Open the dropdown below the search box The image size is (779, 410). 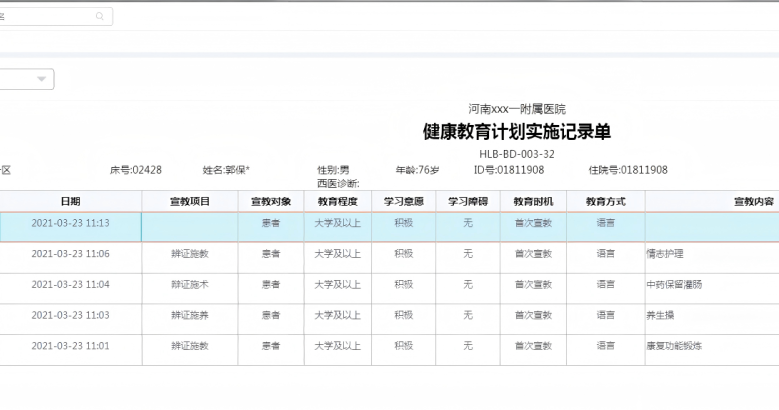[27, 79]
